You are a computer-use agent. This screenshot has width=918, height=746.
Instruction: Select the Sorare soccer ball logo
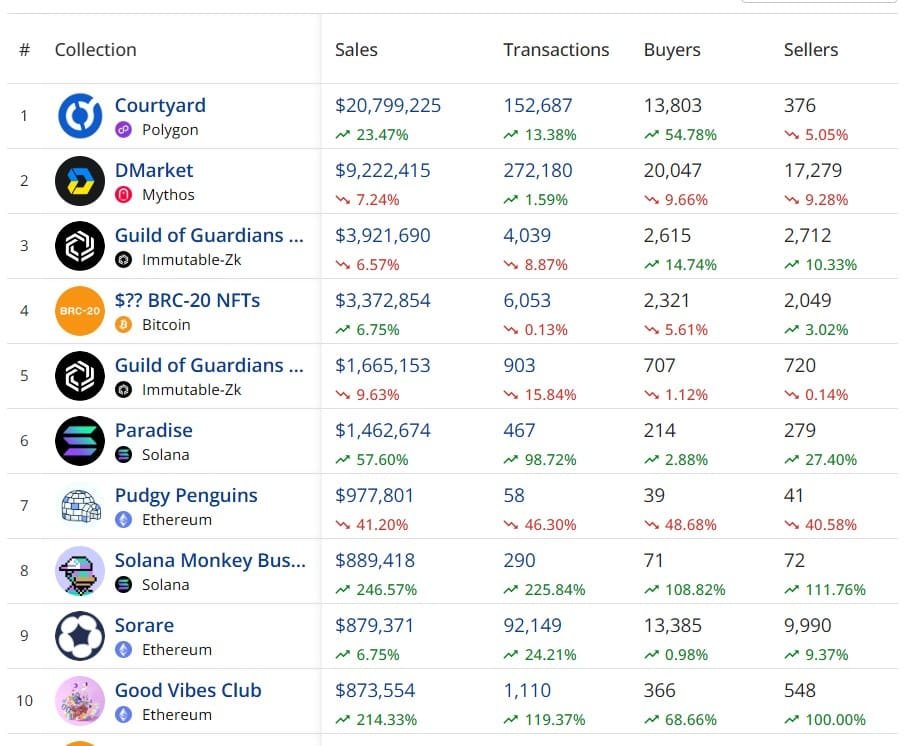coord(80,636)
